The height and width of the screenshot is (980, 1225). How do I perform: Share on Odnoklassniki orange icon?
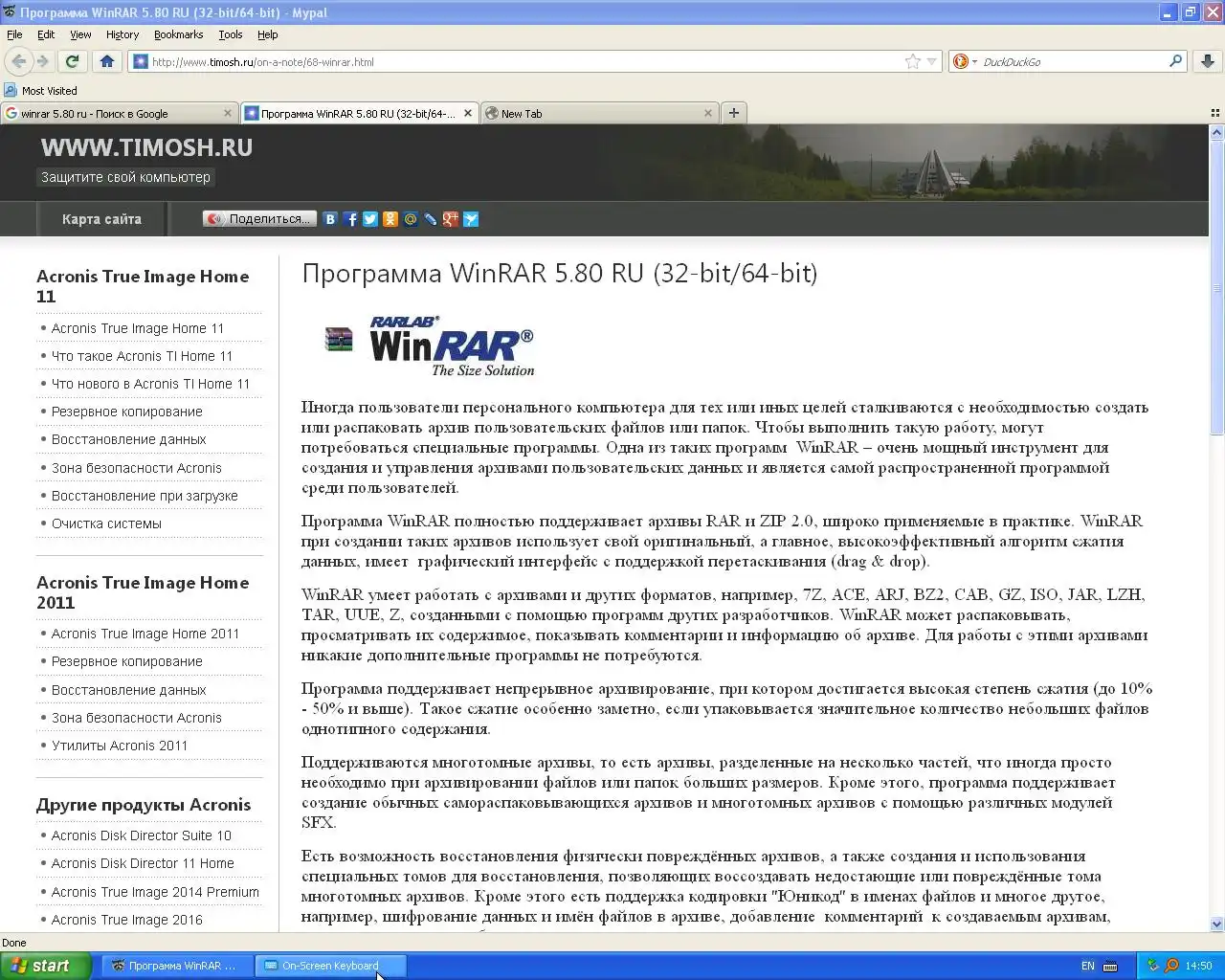390,219
